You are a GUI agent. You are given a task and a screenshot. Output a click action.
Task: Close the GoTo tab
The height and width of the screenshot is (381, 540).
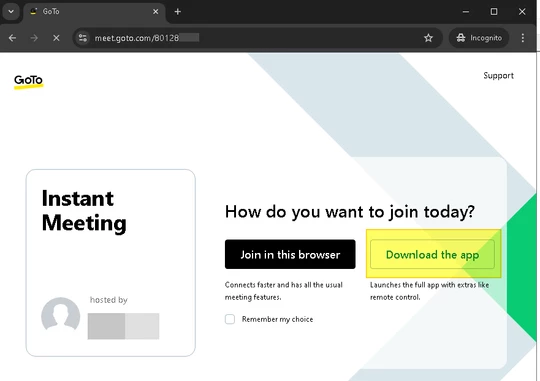[x=156, y=12]
